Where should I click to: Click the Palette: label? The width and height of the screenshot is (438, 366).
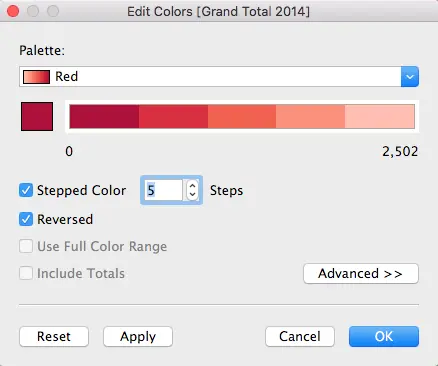42,51
